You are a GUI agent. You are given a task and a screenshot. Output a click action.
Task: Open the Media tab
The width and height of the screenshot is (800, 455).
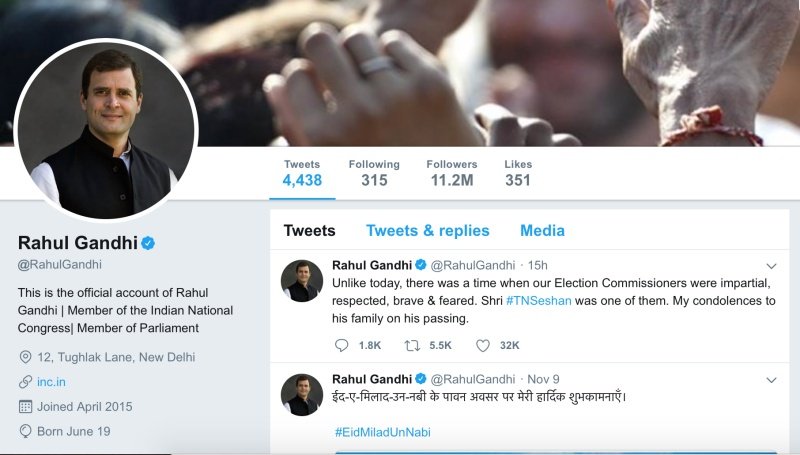(542, 231)
